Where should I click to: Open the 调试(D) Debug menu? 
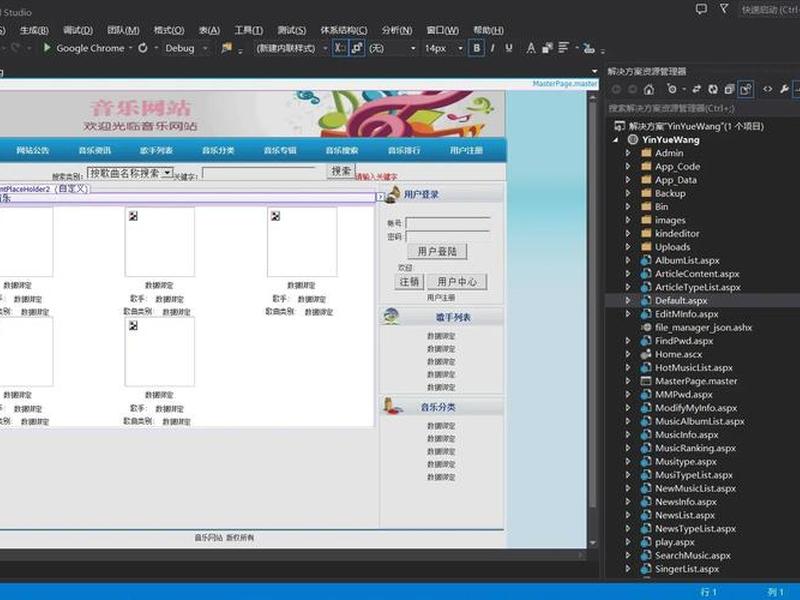pos(78,30)
